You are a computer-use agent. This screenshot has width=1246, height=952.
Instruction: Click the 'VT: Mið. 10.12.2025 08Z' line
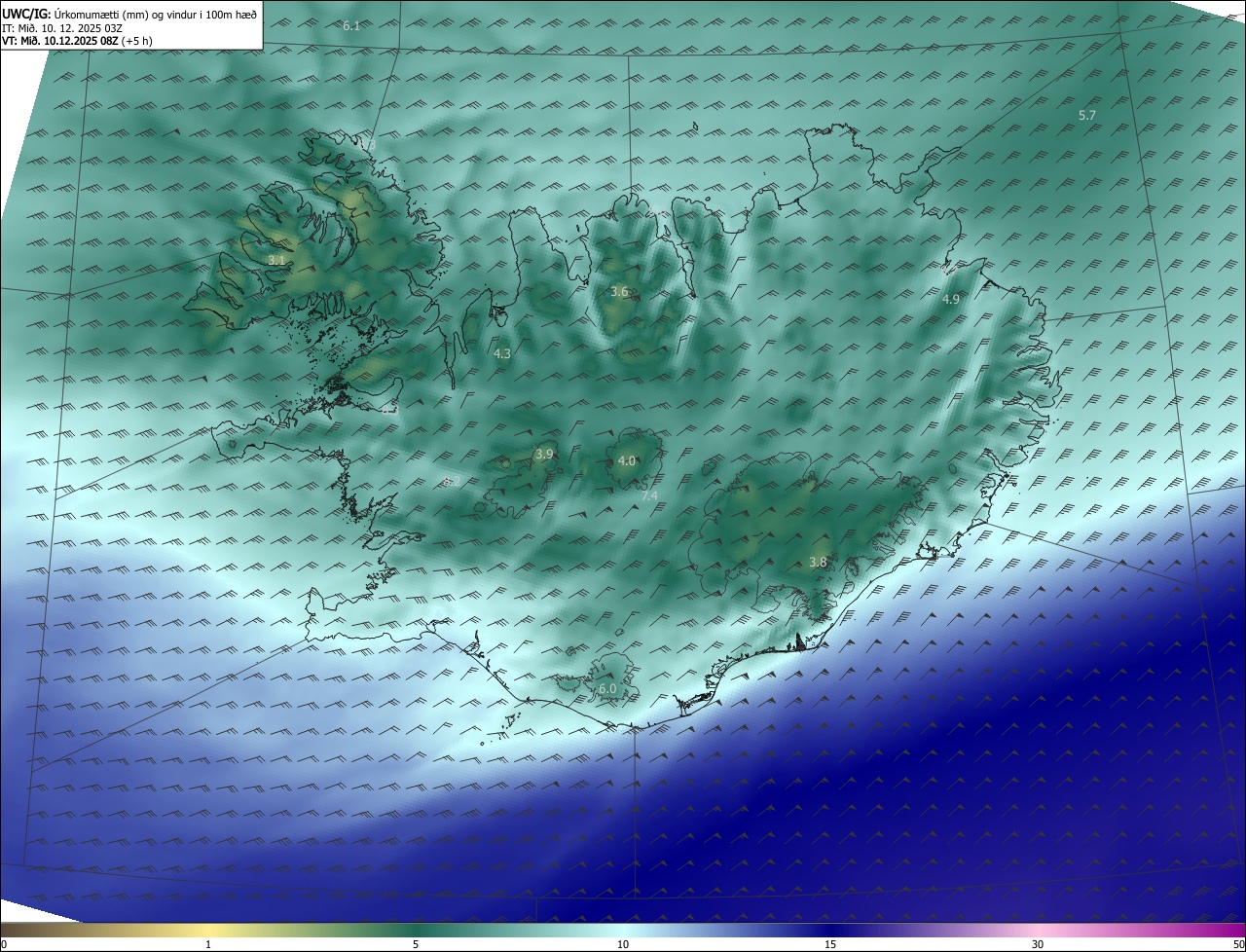click(60, 41)
